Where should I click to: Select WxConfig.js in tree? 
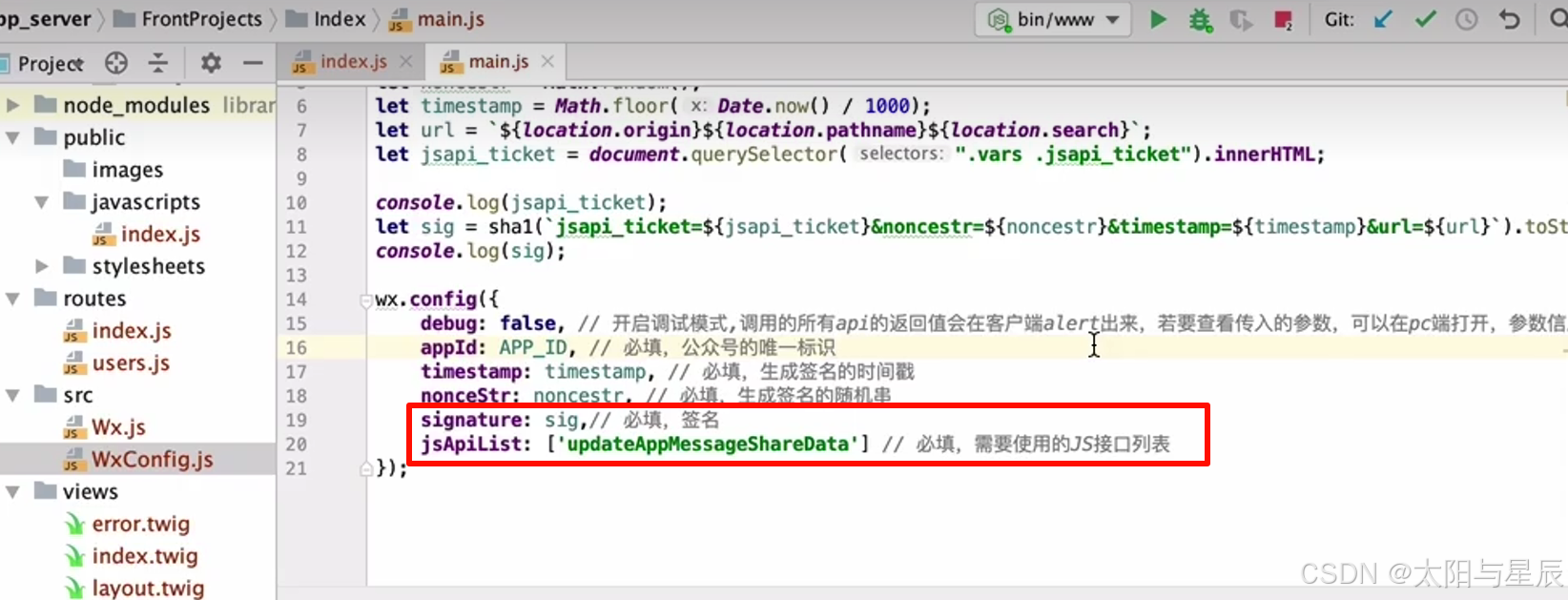[x=138, y=460]
